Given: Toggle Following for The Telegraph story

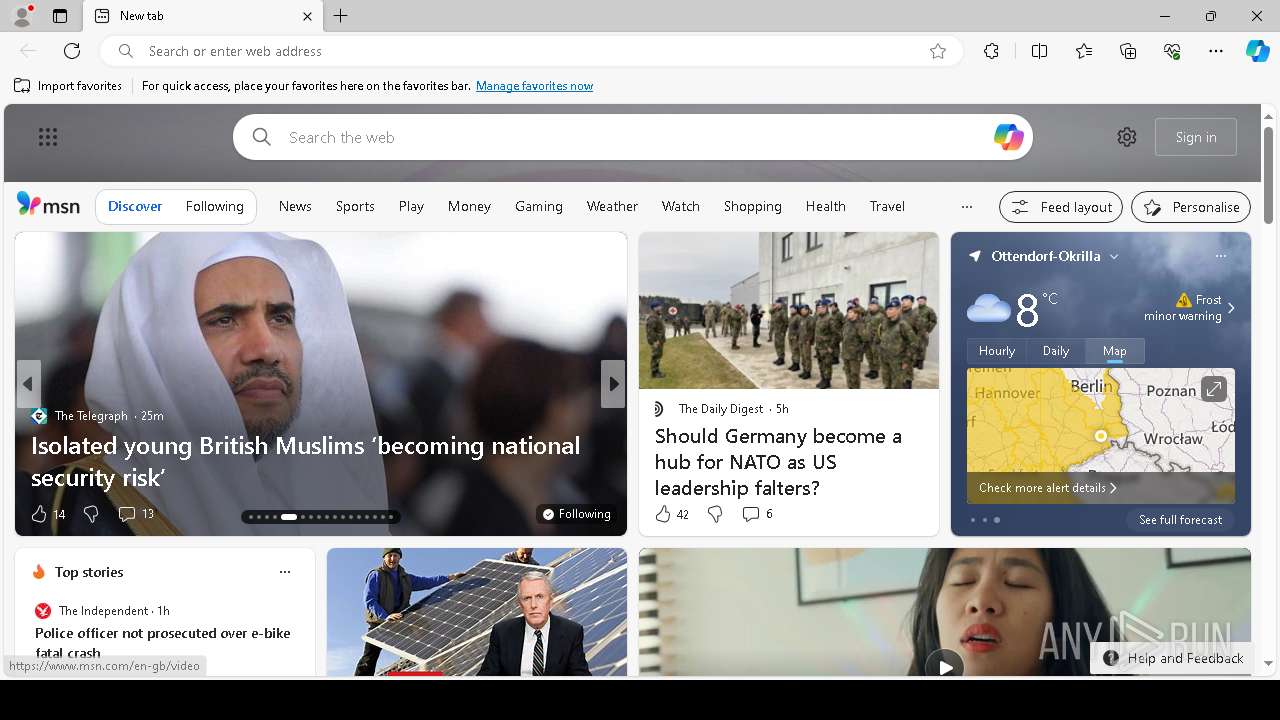Looking at the screenshot, I should tap(576, 514).
